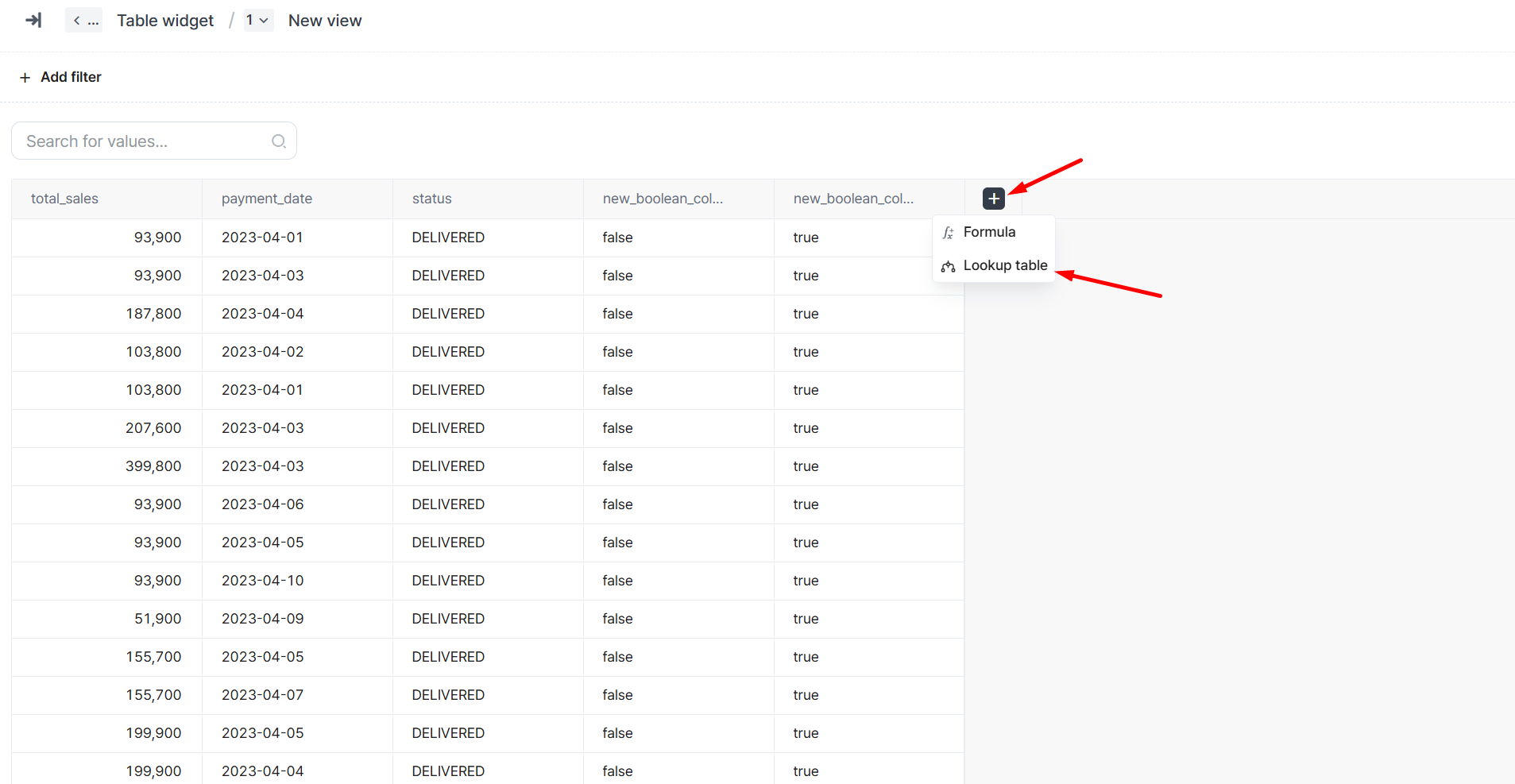This screenshot has height=784, width=1515.
Task: Click the status column header
Action: point(432,199)
